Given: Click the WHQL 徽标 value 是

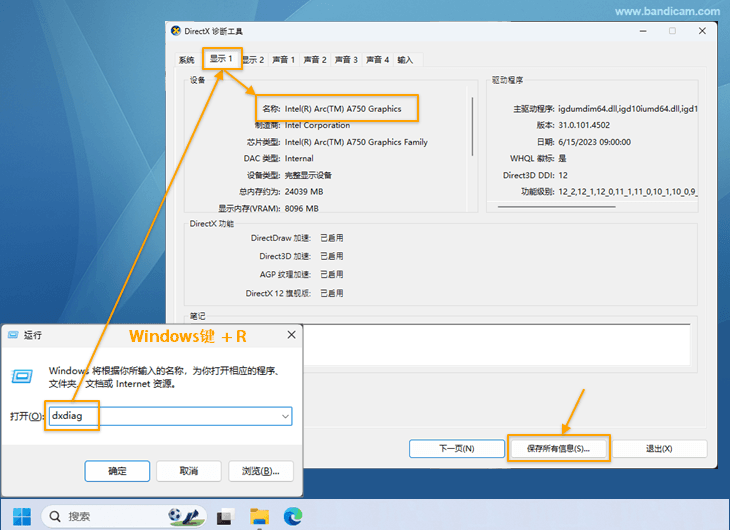Looking at the screenshot, I should tap(562, 158).
